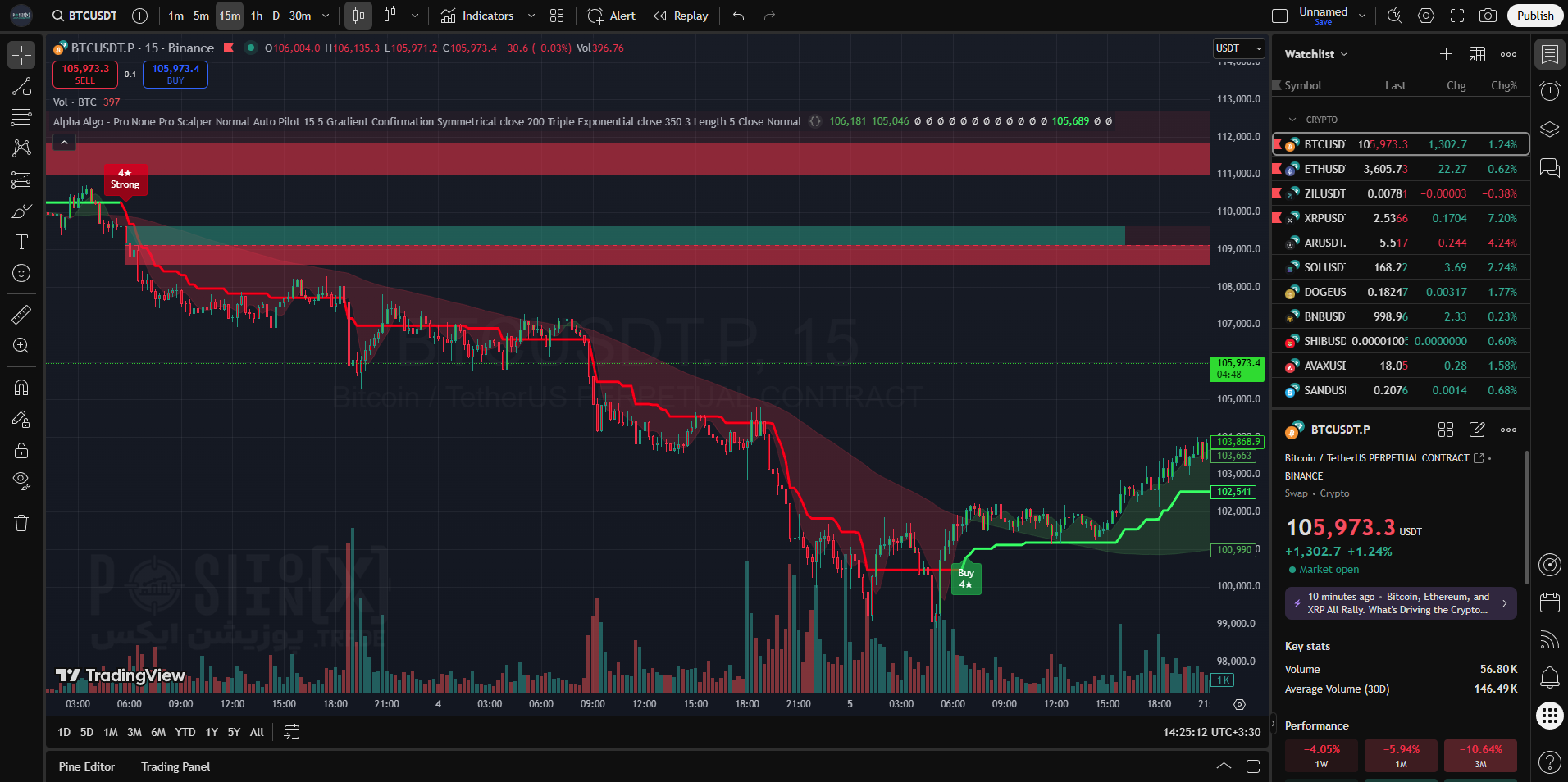1568x782 pixels.
Task: Remove drawings with the trash icon
Action: (x=21, y=523)
